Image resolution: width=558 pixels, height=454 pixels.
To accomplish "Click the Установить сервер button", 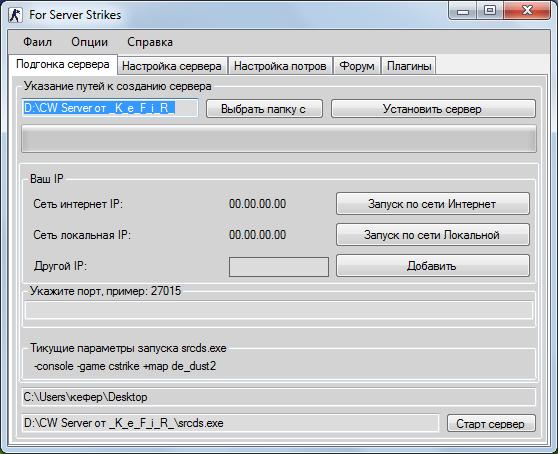I will click(x=433, y=109).
